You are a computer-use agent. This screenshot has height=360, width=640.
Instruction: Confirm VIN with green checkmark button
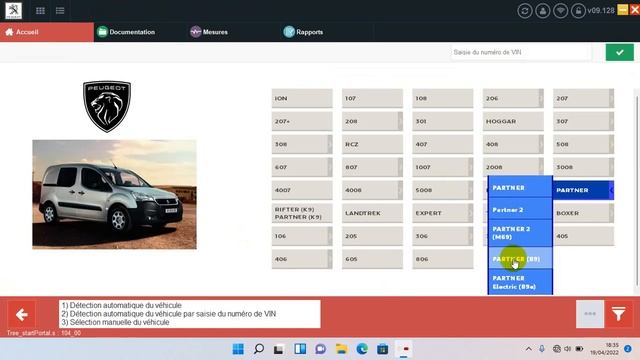coord(620,52)
